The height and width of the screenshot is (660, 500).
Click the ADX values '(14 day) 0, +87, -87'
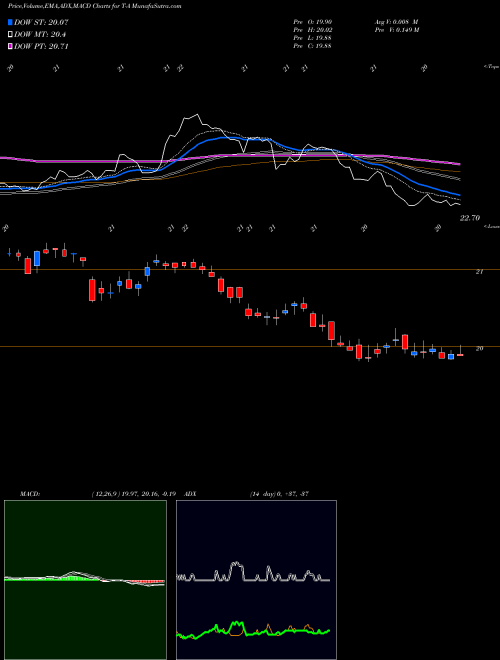click(279, 494)
